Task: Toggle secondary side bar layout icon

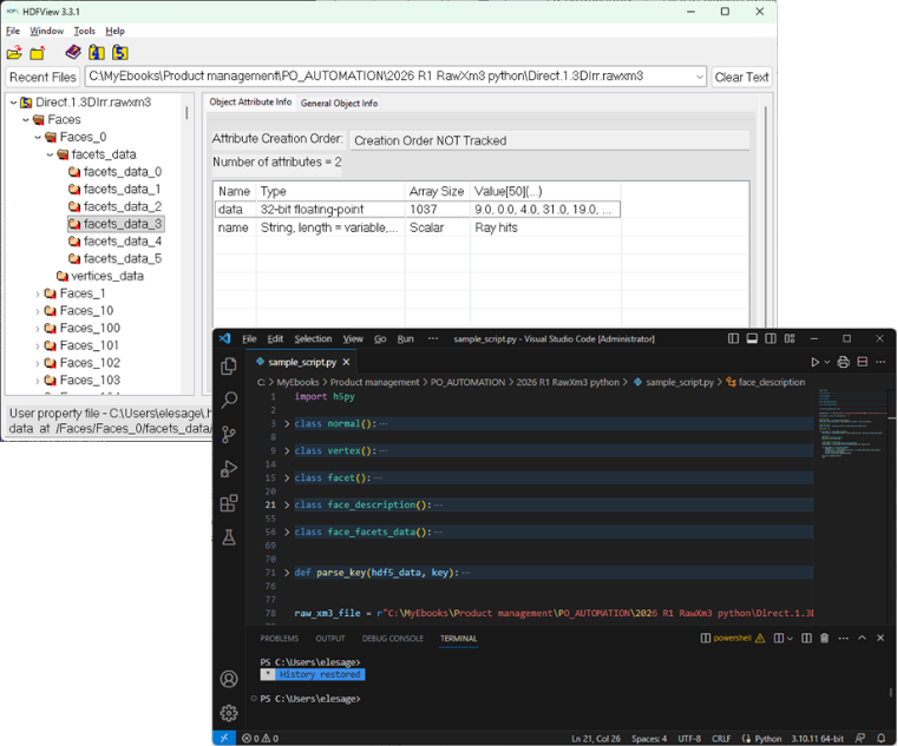Action: click(x=771, y=338)
